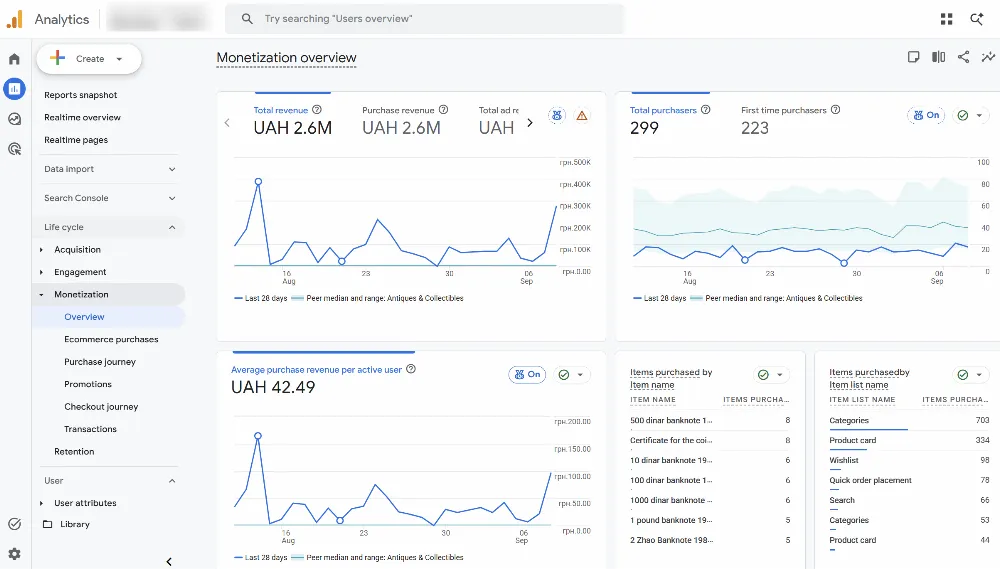1000x569 pixels.
Task: Click the Share this report icon
Action: tap(963, 57)
